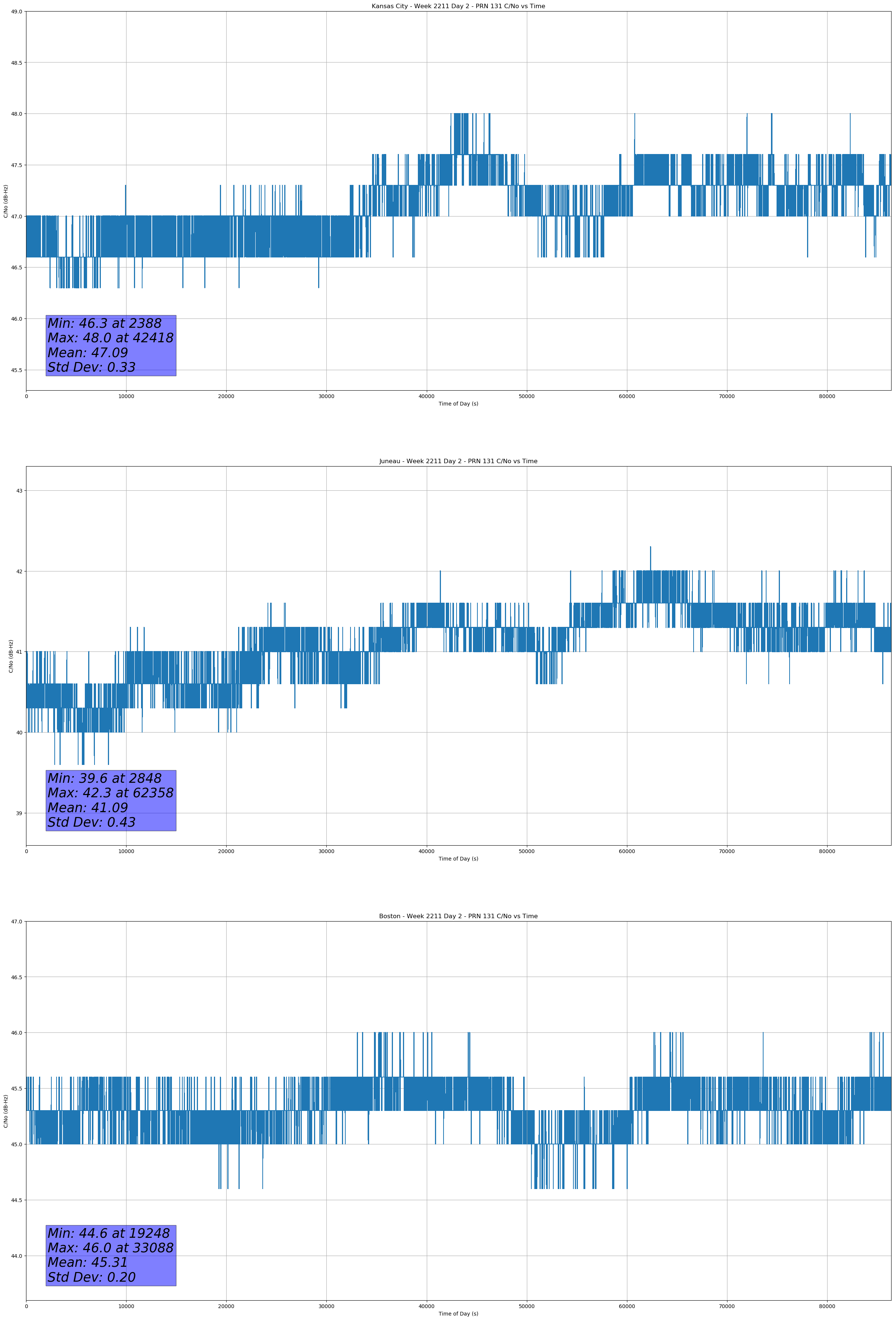This screenshot has width=896, height=1320.
Task: Click the 60000 x-tick under Juneau plot
Action: pos(627,851)
